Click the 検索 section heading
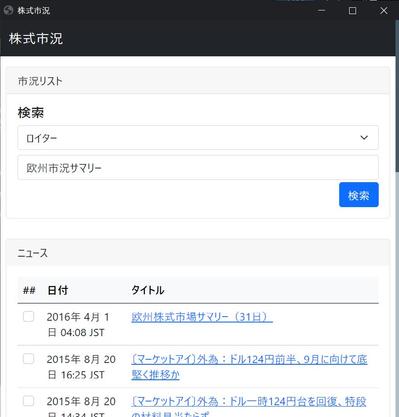 (x=31, y=113)
